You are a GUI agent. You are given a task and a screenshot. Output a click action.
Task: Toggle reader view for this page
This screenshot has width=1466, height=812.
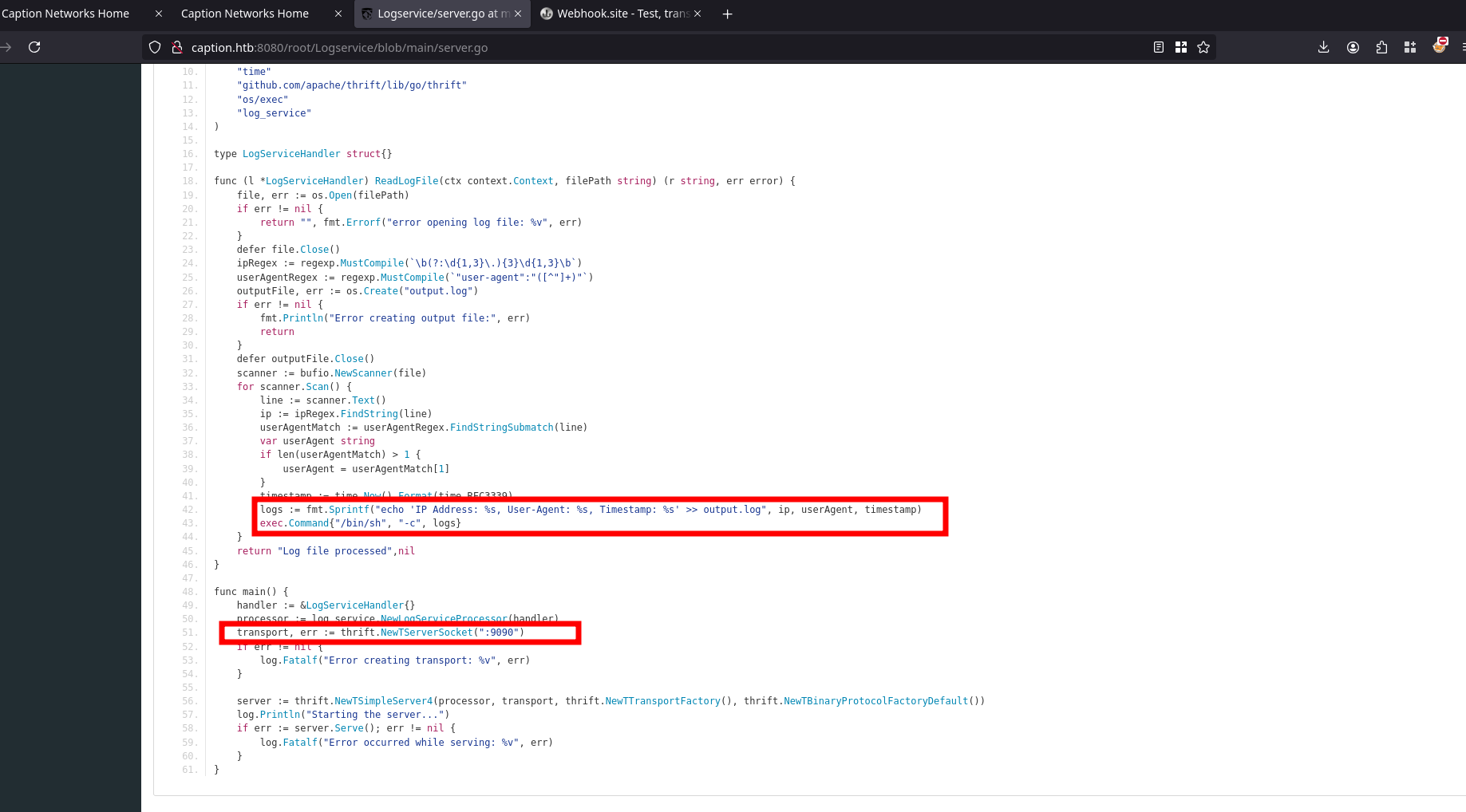pyautogui.click(x=1159, y=47)
